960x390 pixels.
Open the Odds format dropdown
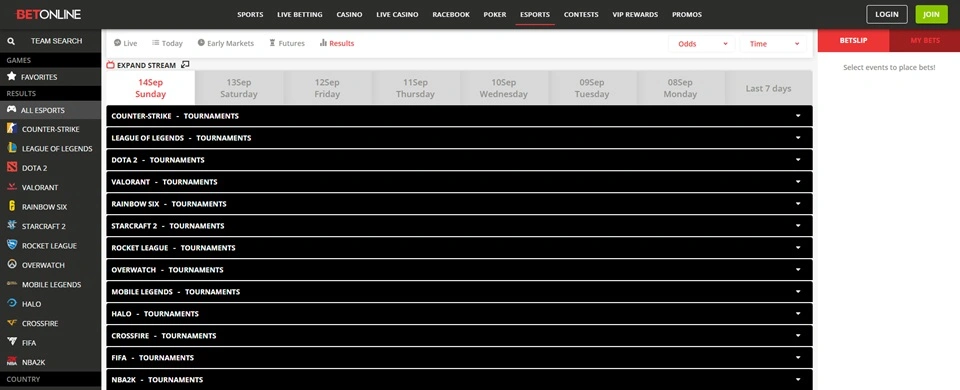click(702, 43)
